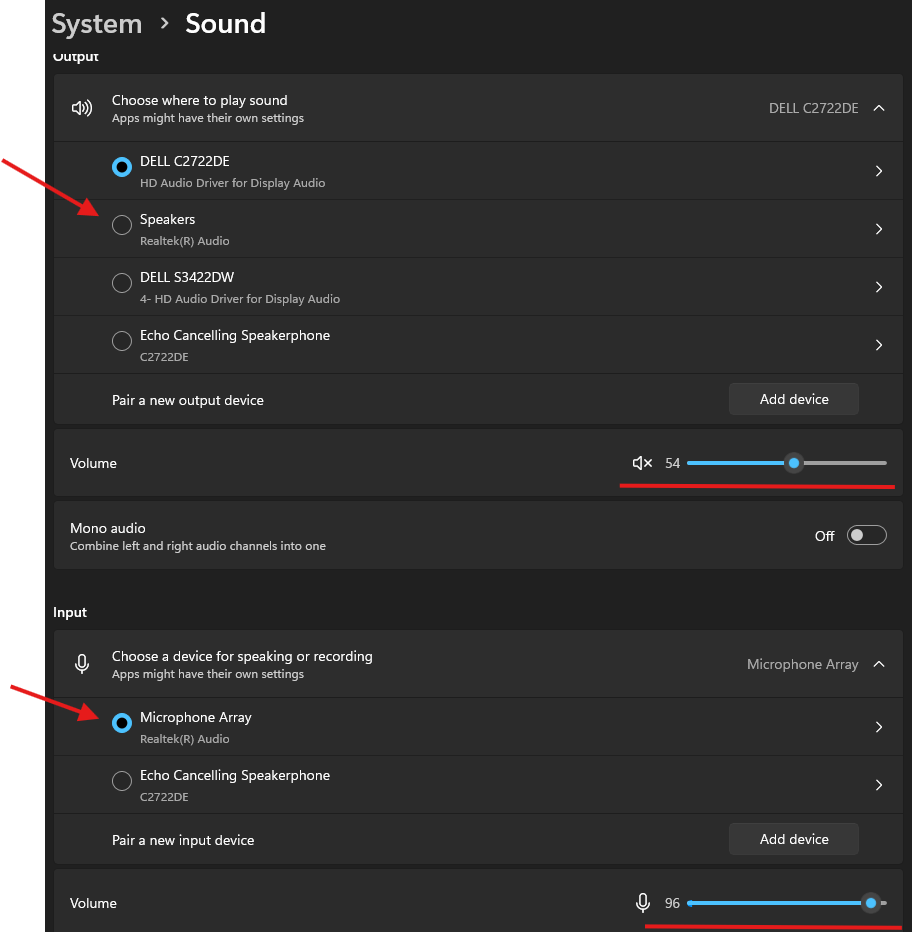Click Add device to pair input device

793,838
